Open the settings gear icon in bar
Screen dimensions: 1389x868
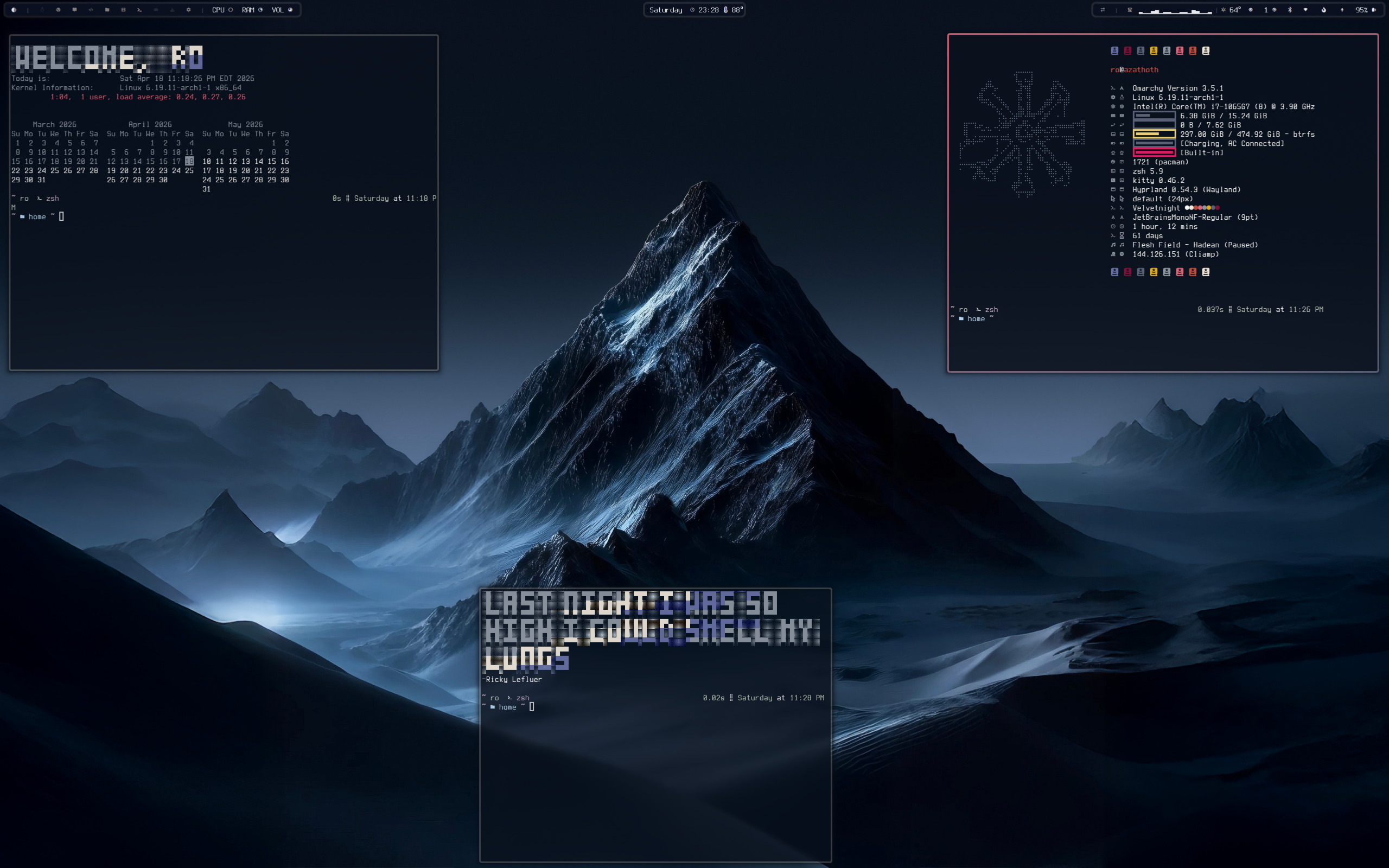pyautogui.click(x=188, y=10)
